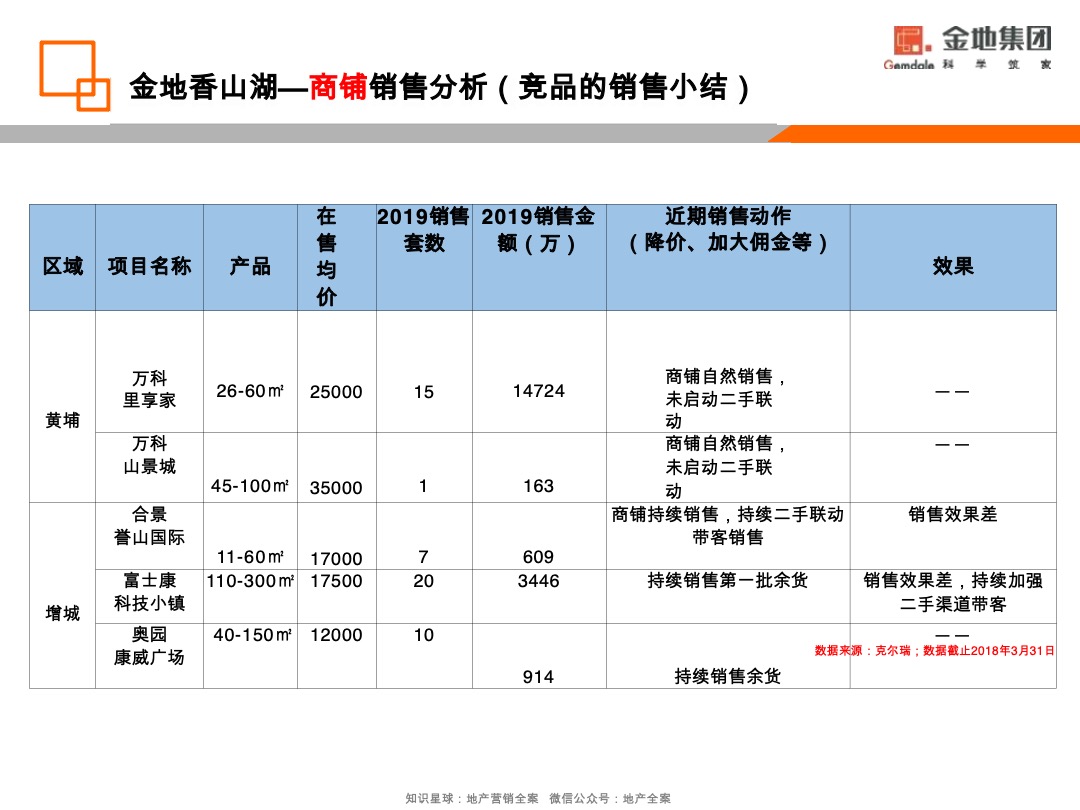
Task: Select the 产品 header cell
Action: [251, 266]
